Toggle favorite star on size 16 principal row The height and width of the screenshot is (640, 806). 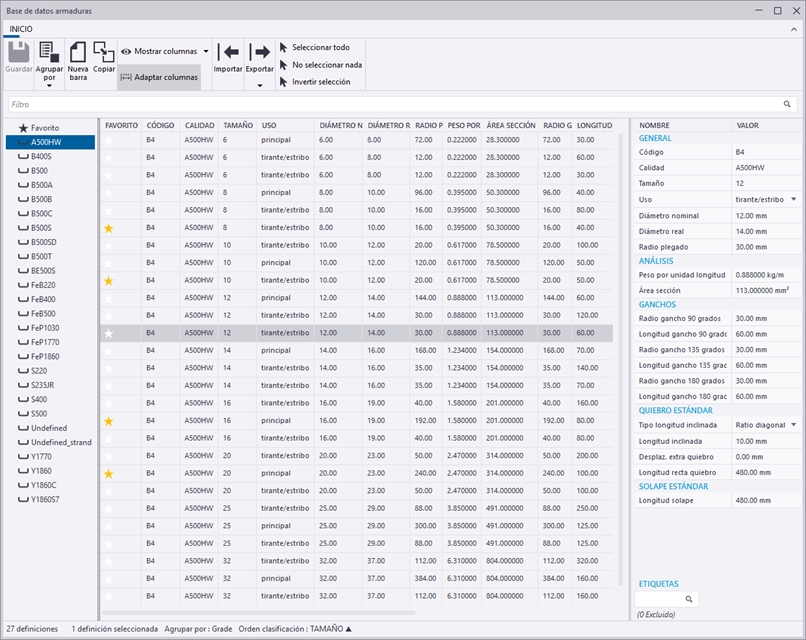109,421
